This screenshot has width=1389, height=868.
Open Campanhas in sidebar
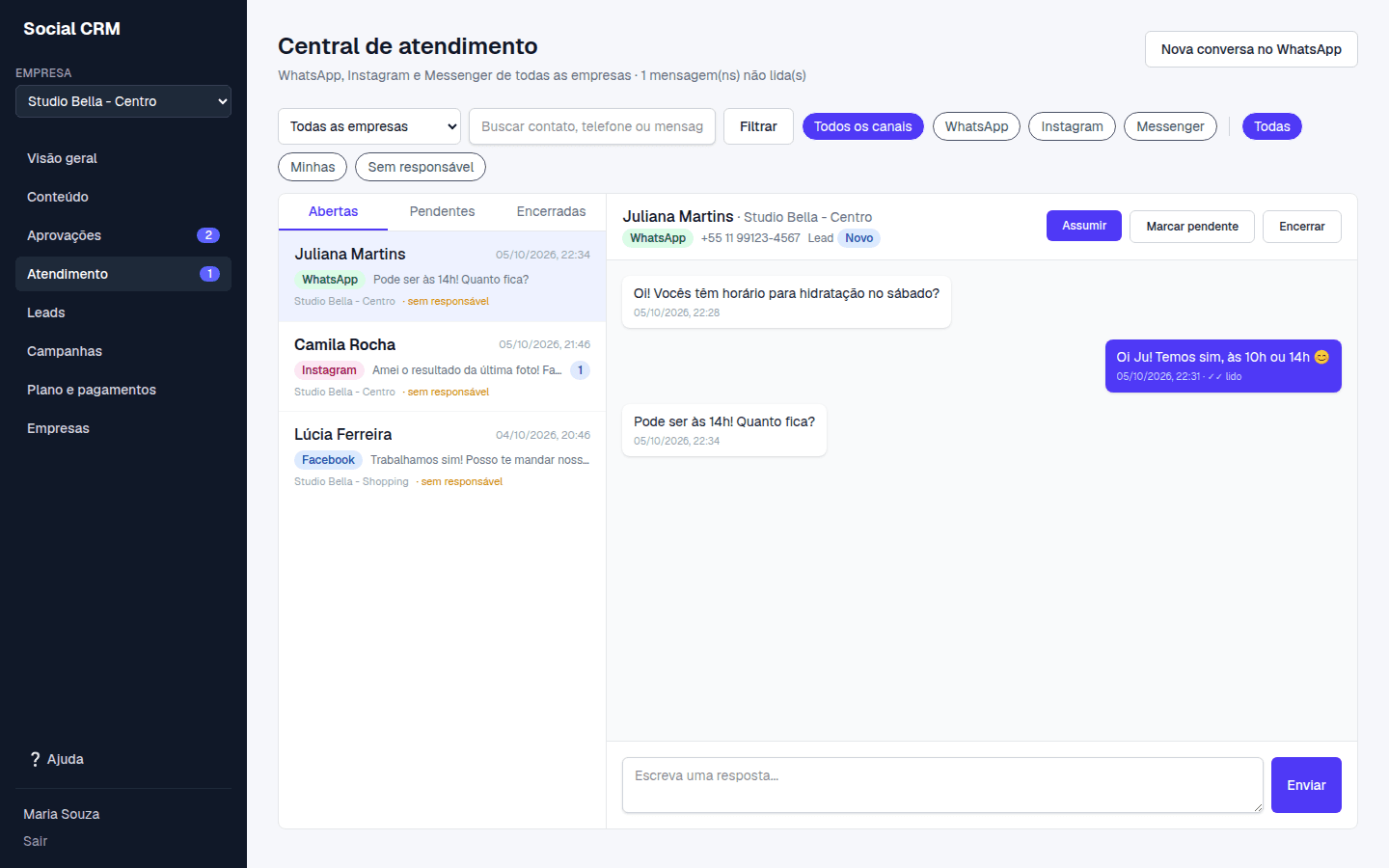pyautogui.click(x=123, y=351)
